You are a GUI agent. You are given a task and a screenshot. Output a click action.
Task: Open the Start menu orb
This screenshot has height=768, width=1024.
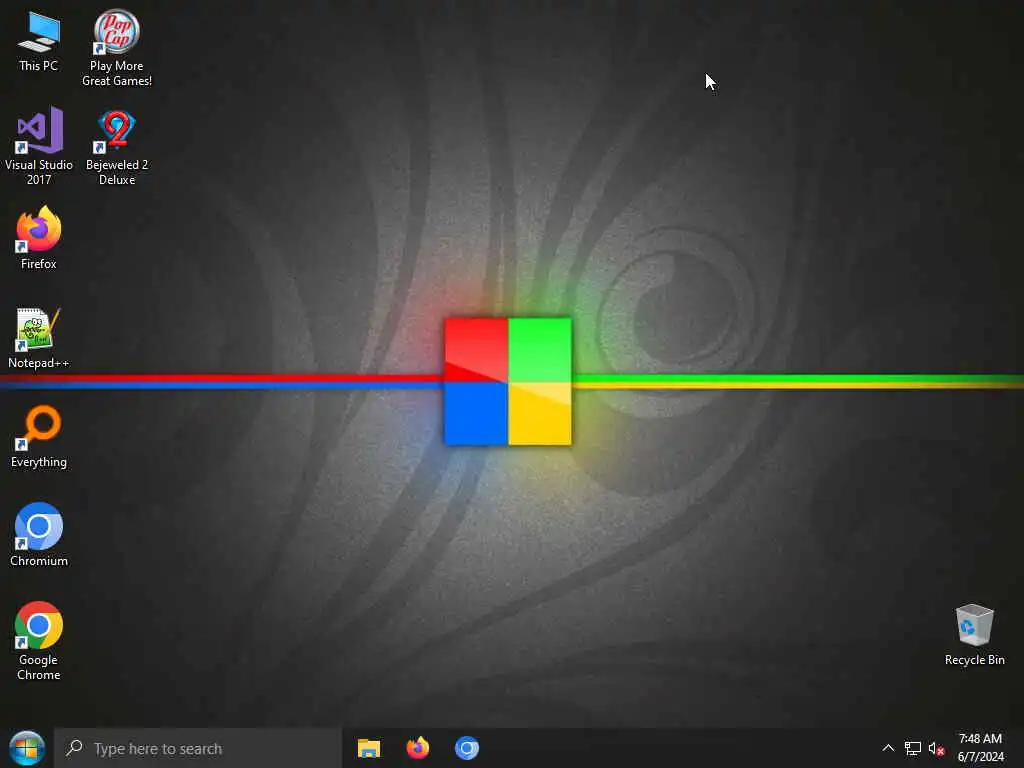(x=27, y=748)
